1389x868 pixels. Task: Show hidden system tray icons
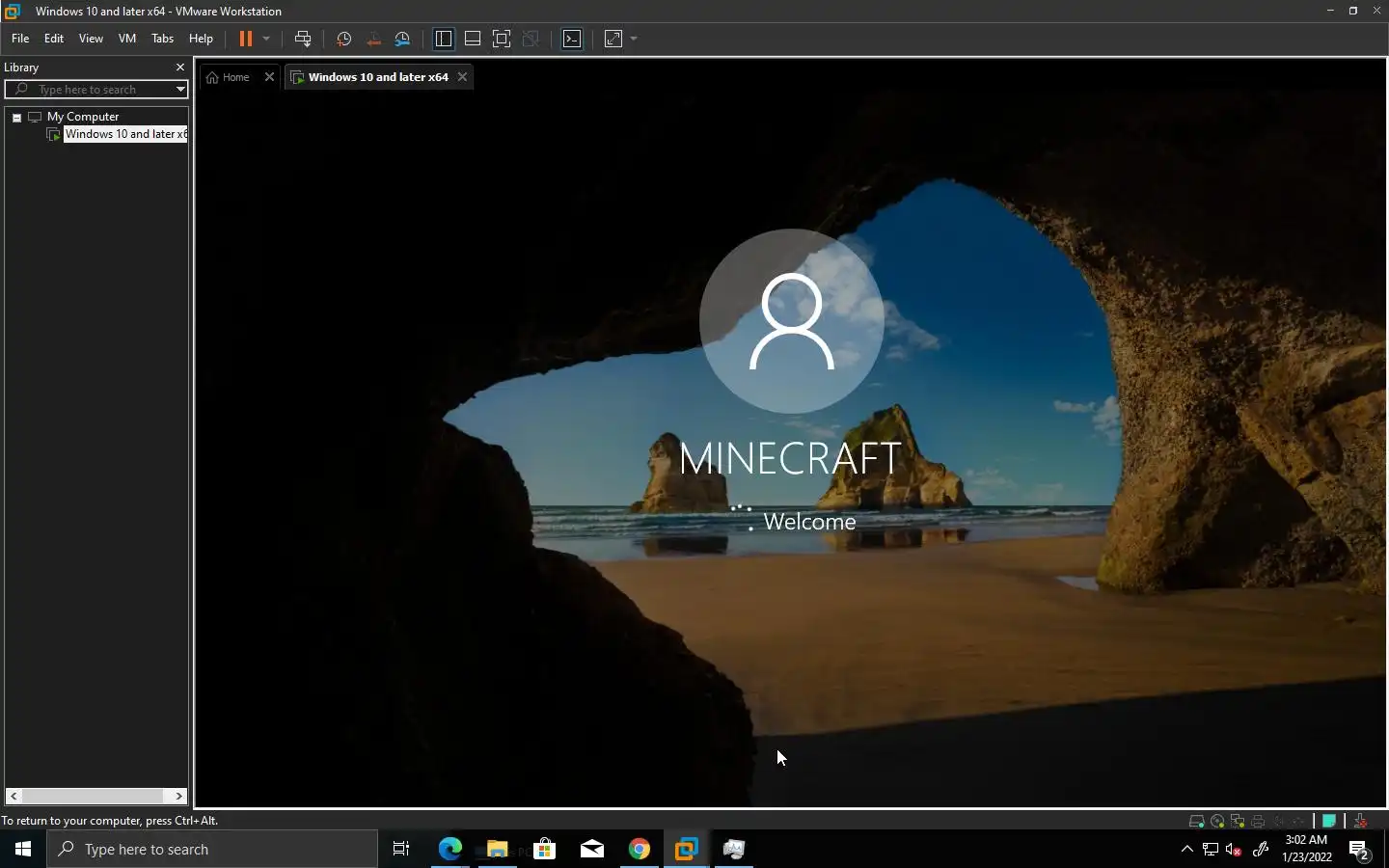pos(1187,849)
